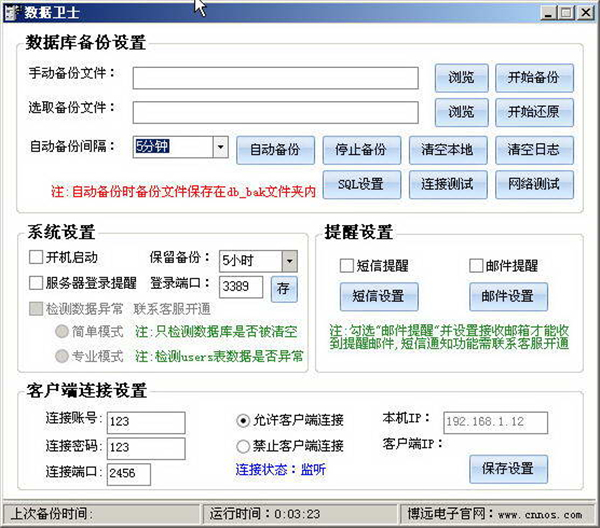The height and width of the screenshot is (528, 600).
Task: Select 禁止客户端连接 radio button
Action: 243,446
